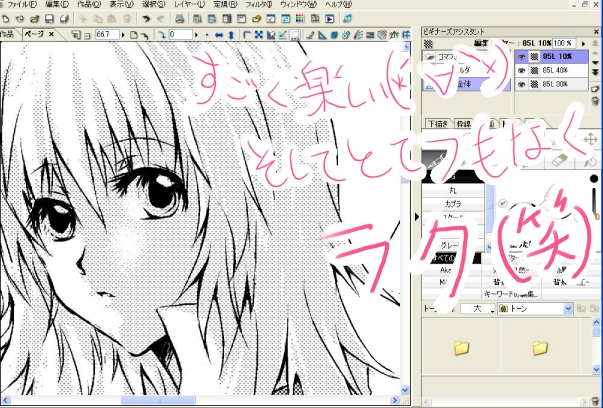Viewport: 603px width, 408px height.
Task: Click the dotted selection frame icon
Action: click(x=295, y=35)
